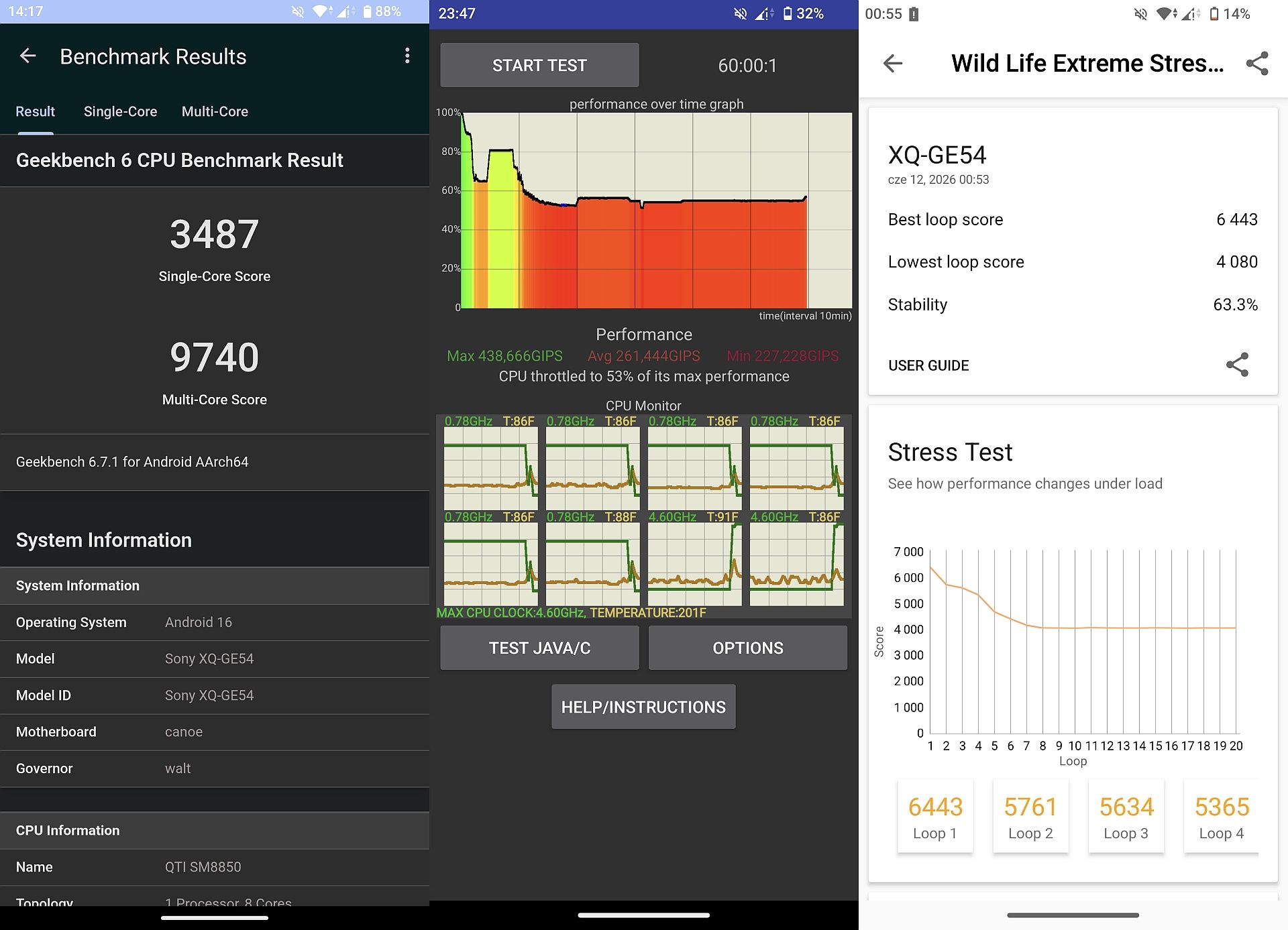
Task: Tap the CPU core graph labeled 4.60GHz T:91F
Action: click(x=694, y=561)
